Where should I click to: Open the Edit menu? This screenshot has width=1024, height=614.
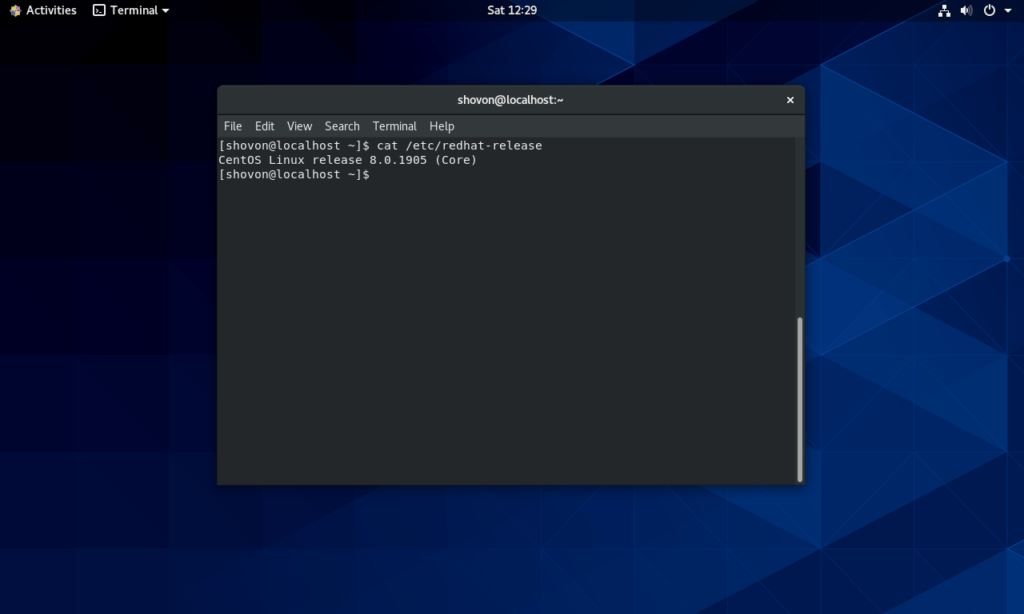[x=264, y=126]
